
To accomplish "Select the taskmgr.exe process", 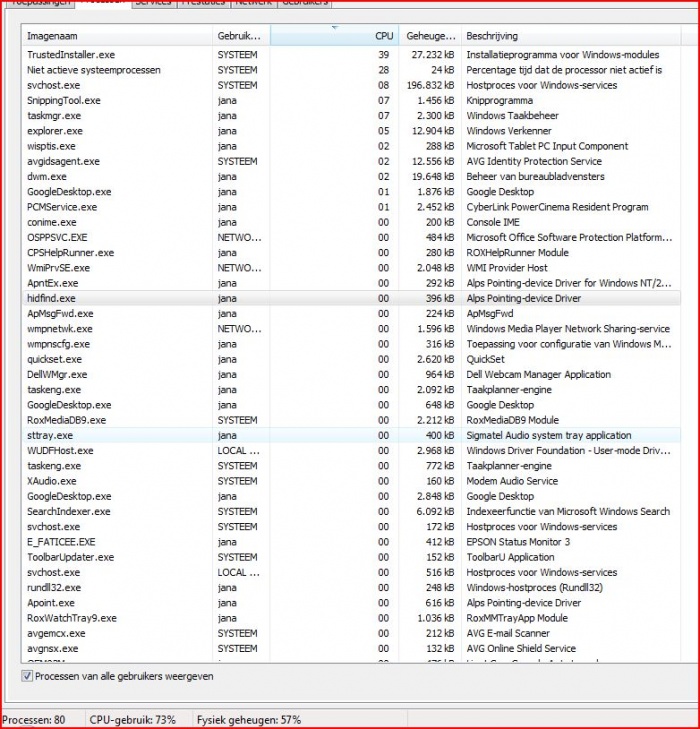I will pos(351,116).
